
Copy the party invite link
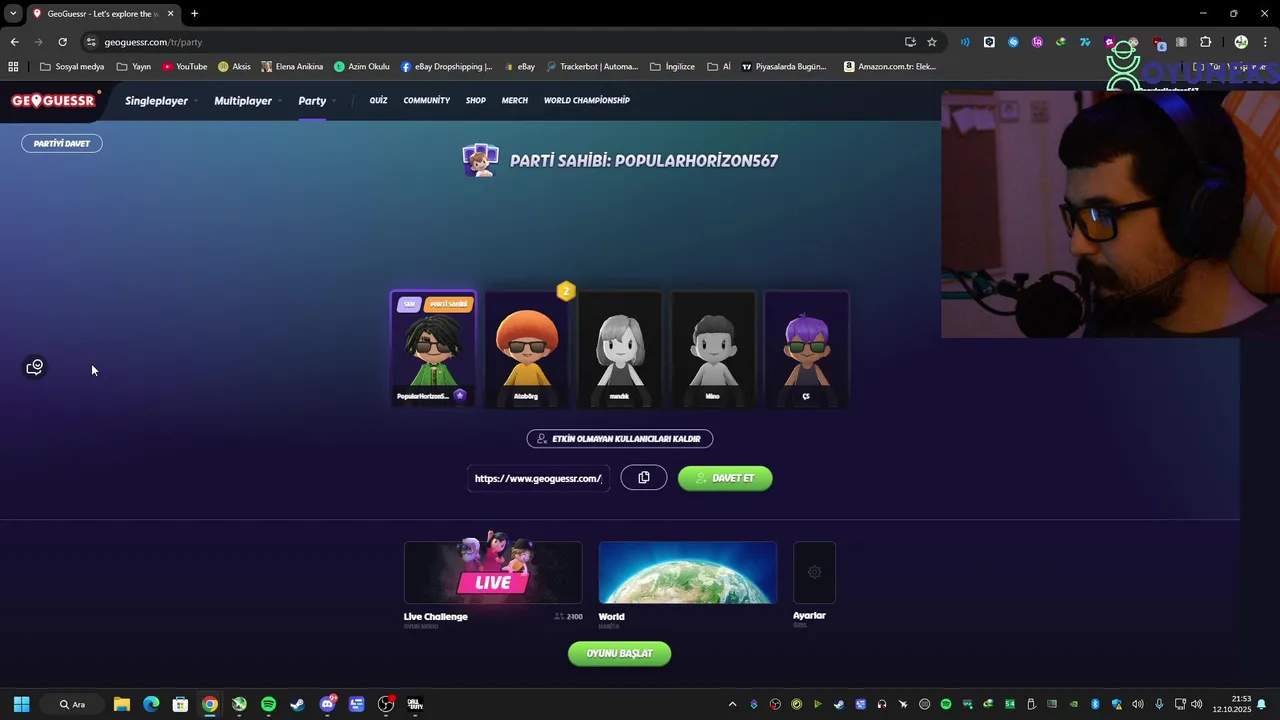tap(644, 478)
